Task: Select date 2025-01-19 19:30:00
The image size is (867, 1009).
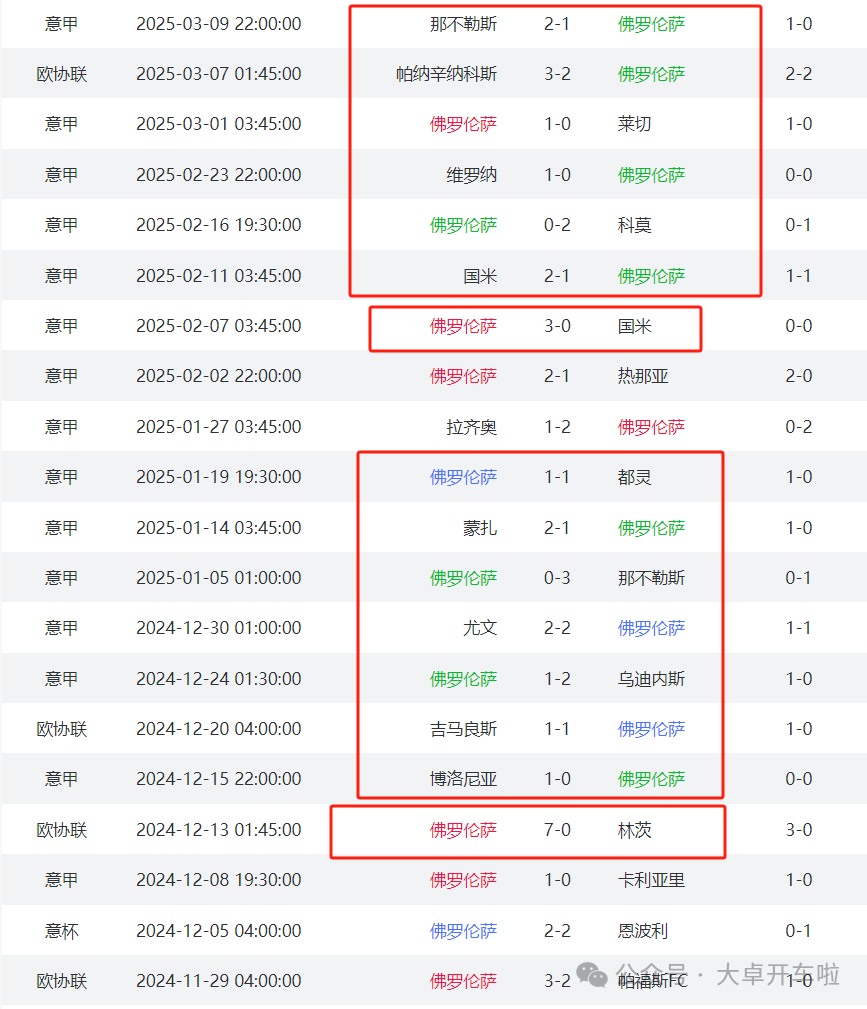Action: [x=219, y=477]
